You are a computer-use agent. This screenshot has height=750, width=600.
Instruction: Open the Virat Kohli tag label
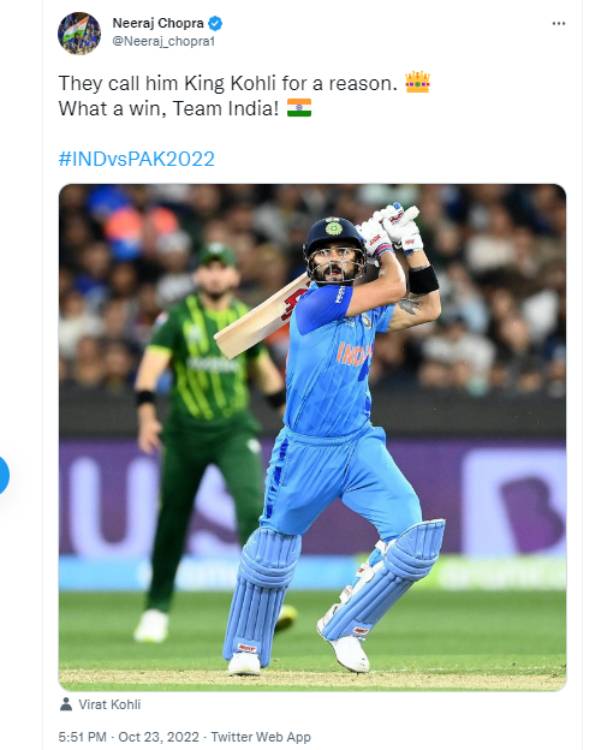pos(111,704)
